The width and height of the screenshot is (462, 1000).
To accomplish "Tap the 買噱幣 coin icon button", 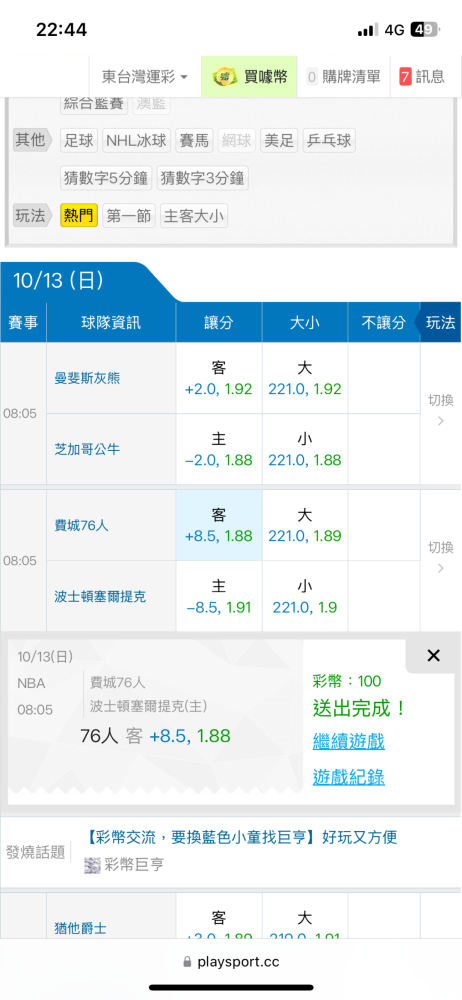I will click(x=250, y=77).
